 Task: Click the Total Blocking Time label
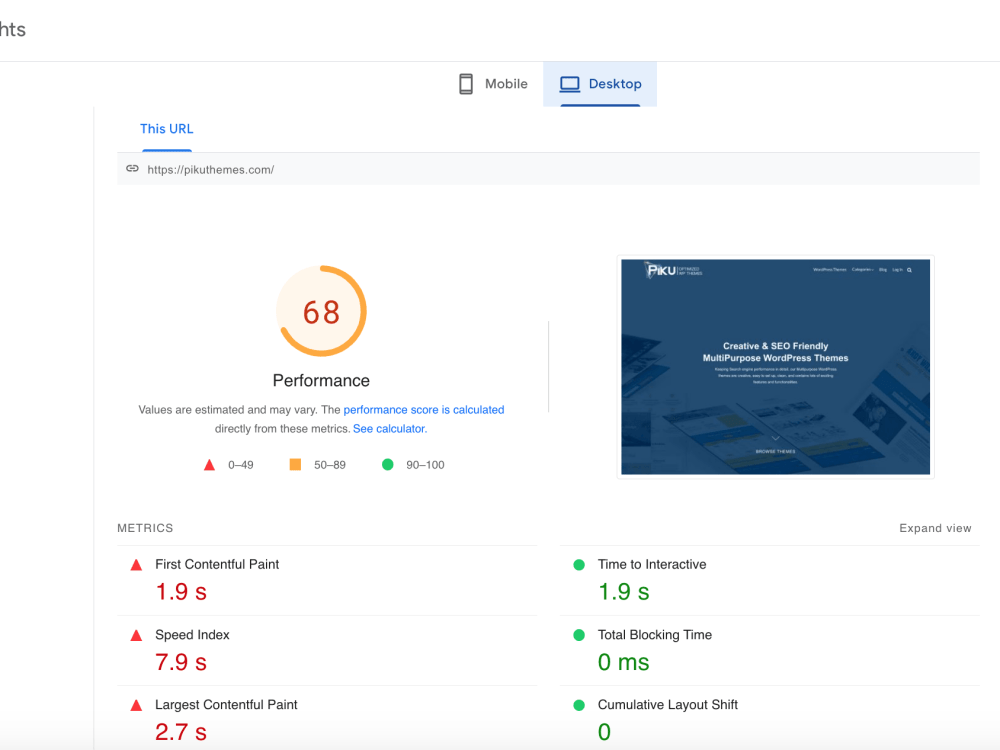pos(654,635)
